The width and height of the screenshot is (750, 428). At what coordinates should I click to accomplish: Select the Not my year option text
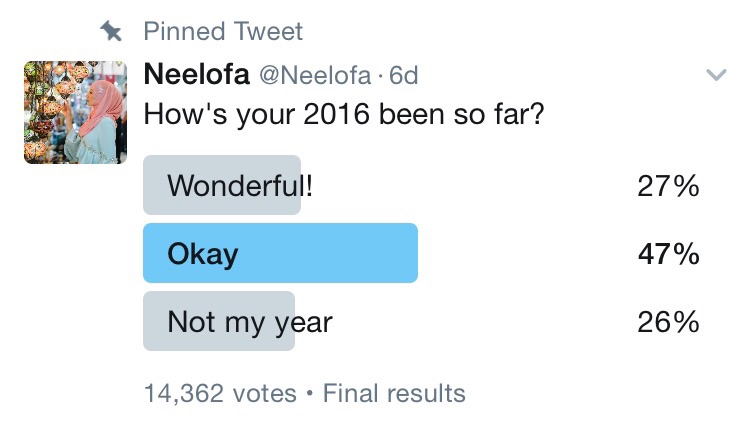(x=250, y=322)
